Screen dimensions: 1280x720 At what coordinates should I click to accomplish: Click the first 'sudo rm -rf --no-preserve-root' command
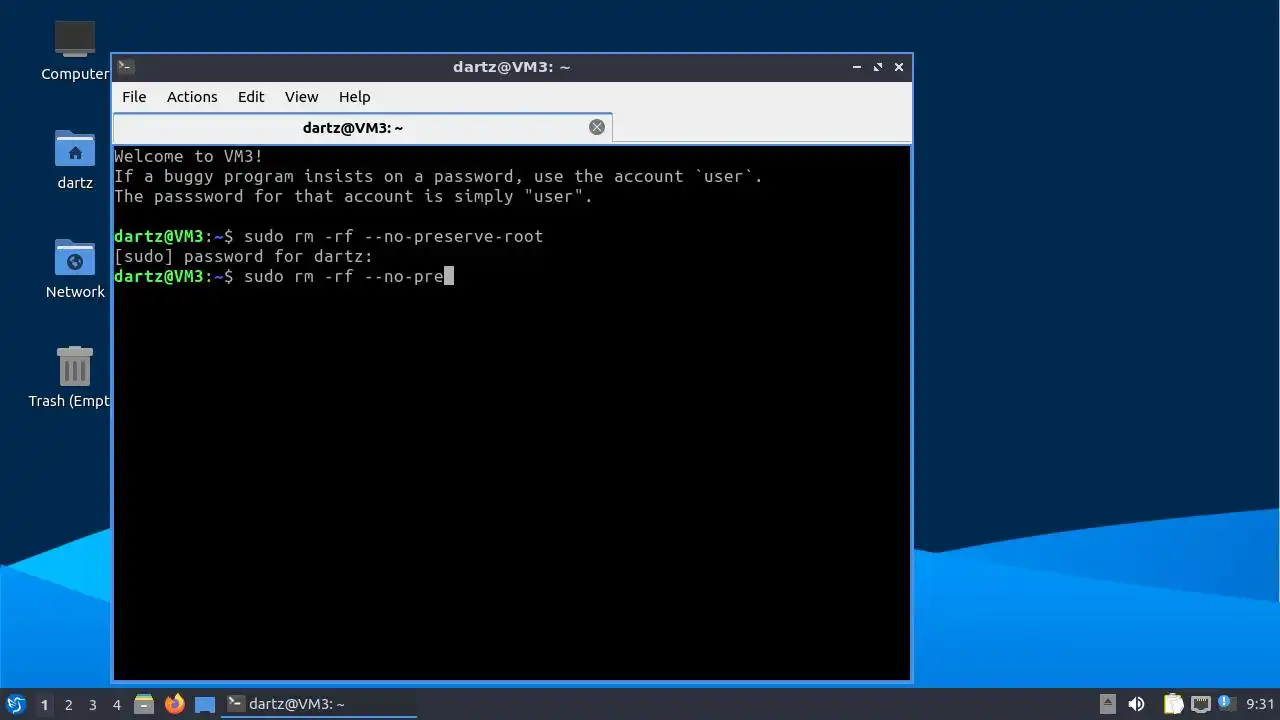(x=394, y=236)
